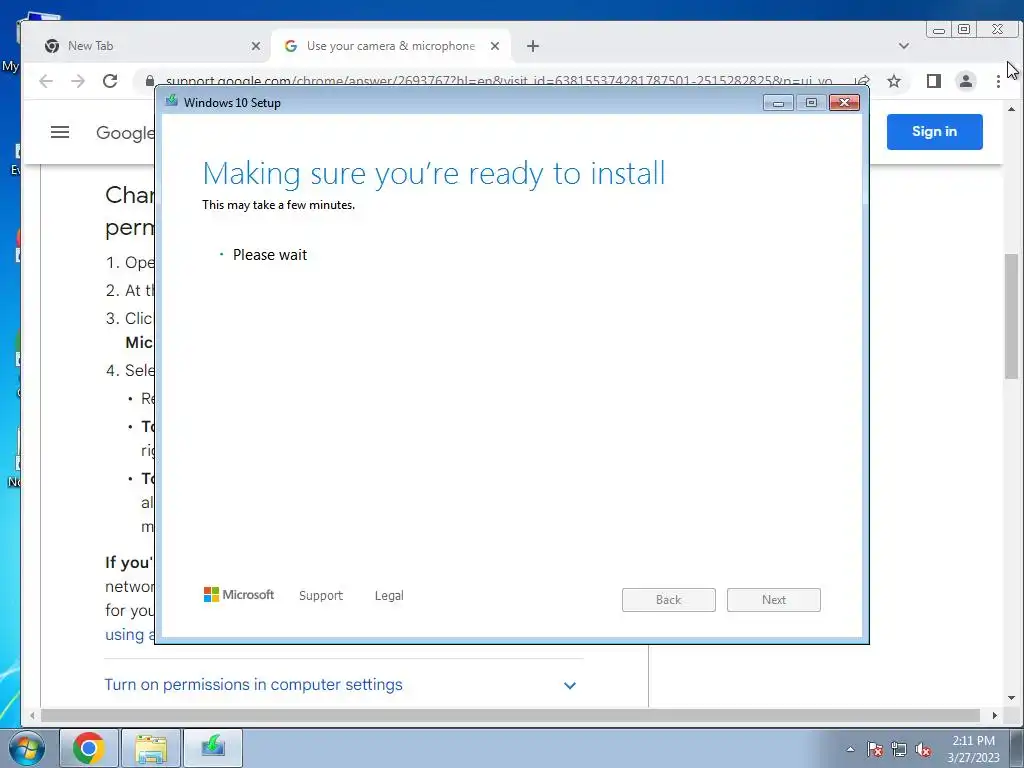The height and width of the screenshot is (768, 1024).
Task: Click the Please wait status text
Action: pyautogui.click(x=270, y=255)
